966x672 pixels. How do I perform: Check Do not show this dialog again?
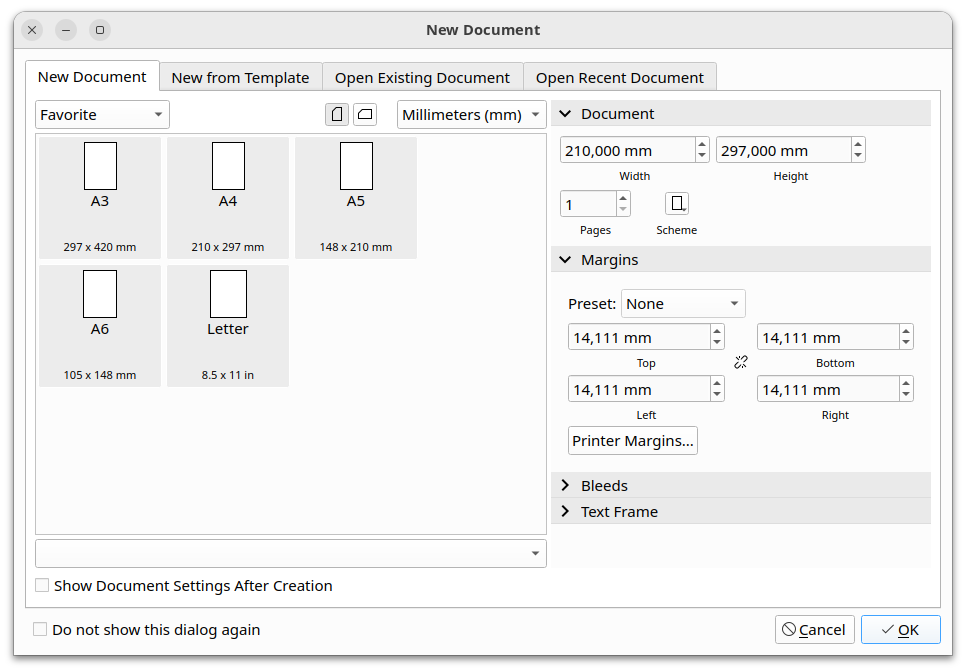click(x=40, y=630)
